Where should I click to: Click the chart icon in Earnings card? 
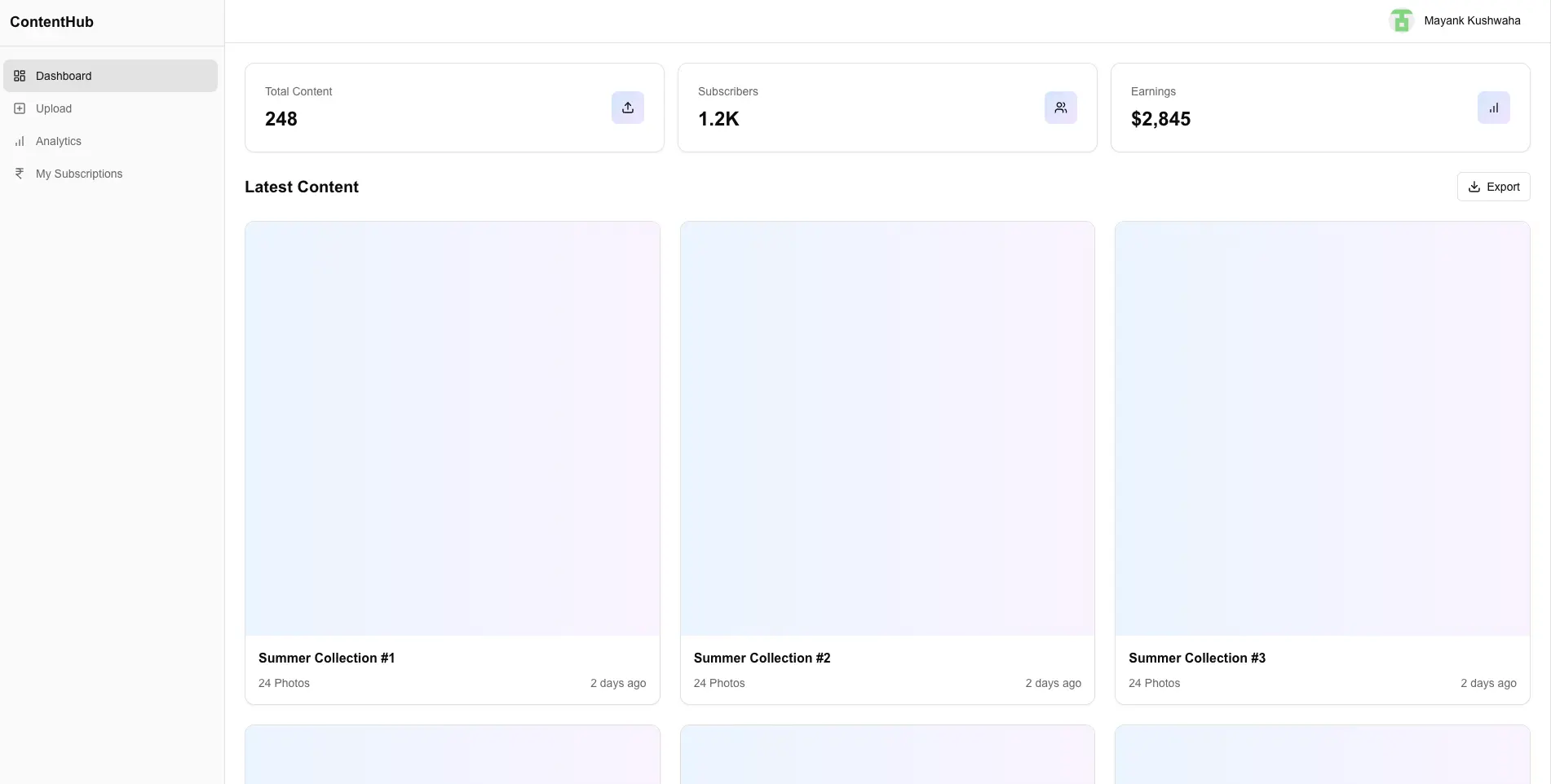point(1494,108)
